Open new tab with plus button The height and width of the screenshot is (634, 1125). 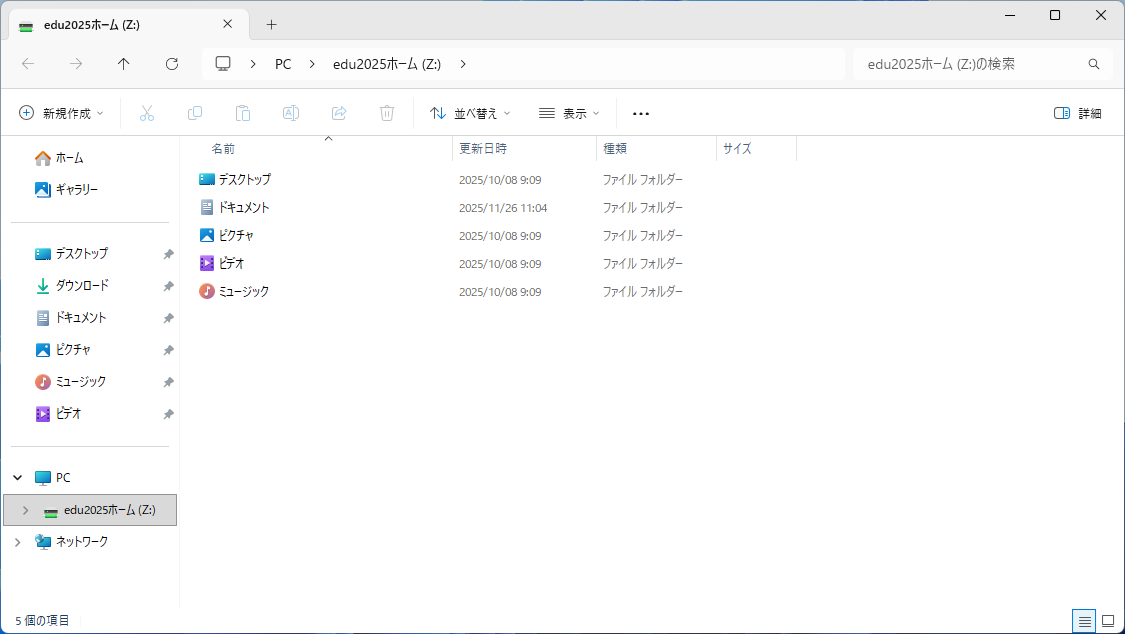point(271,25)
